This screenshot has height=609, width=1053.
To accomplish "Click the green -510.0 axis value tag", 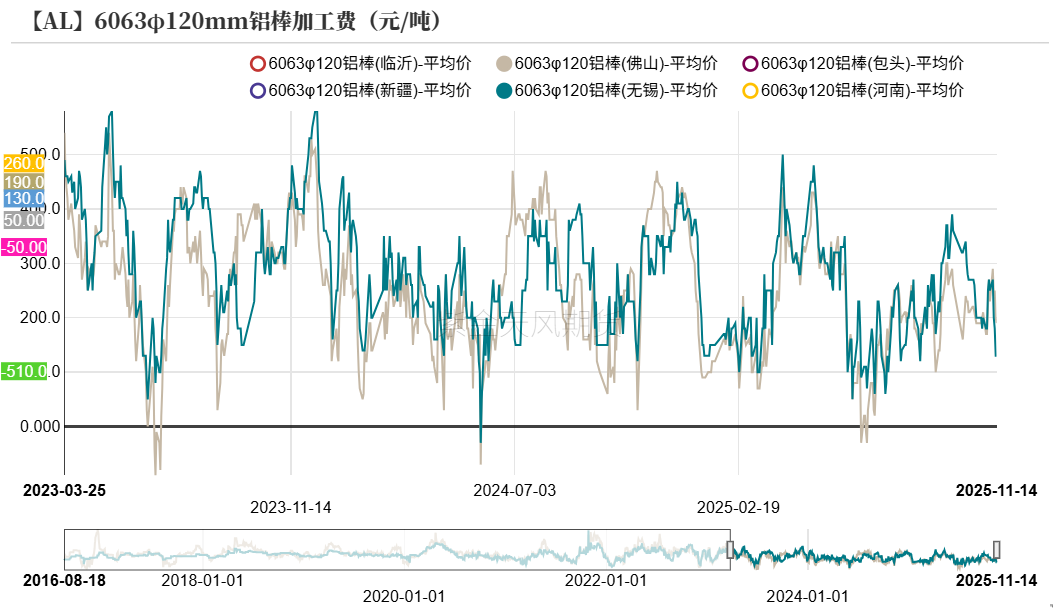I will click(23, 372).
